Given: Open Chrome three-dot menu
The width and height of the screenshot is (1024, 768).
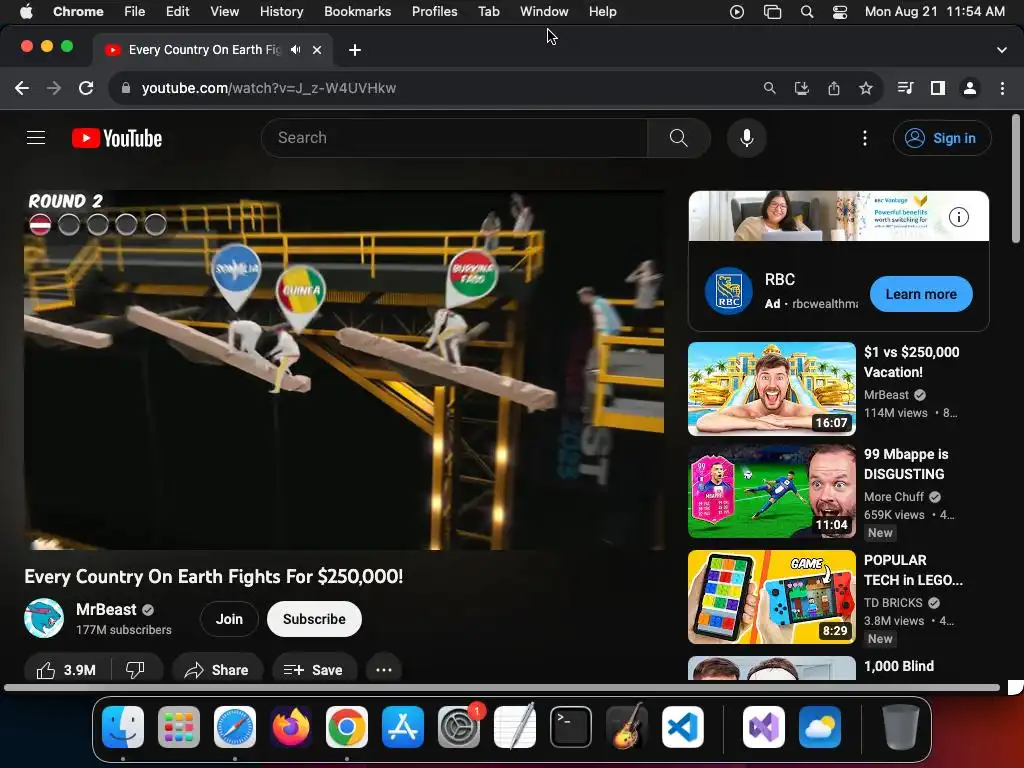Looking at the screenshot, I should point(1002,88).
